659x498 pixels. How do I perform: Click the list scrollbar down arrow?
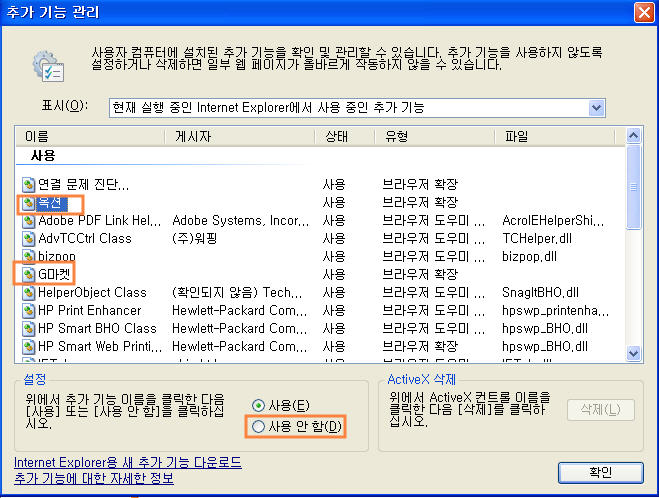tap(633, 353)
